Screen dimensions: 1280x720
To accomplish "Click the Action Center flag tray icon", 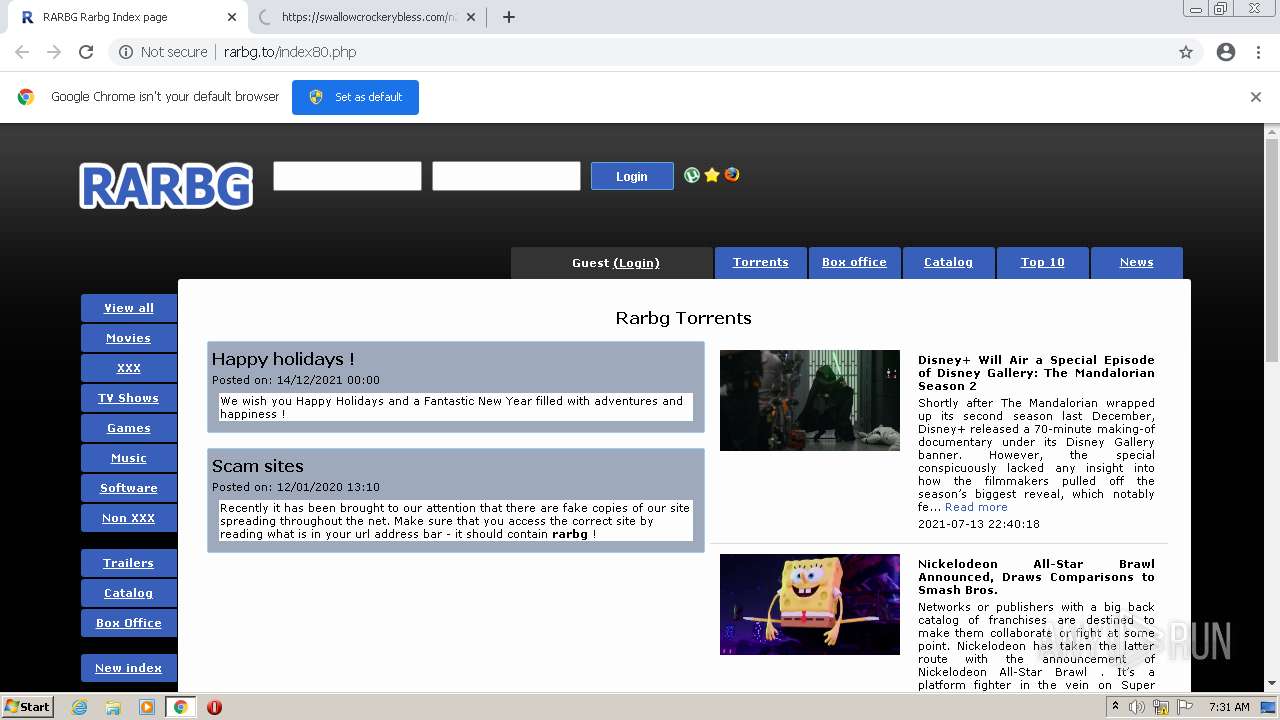I will pyautogui.click(x=1186, y=707).
